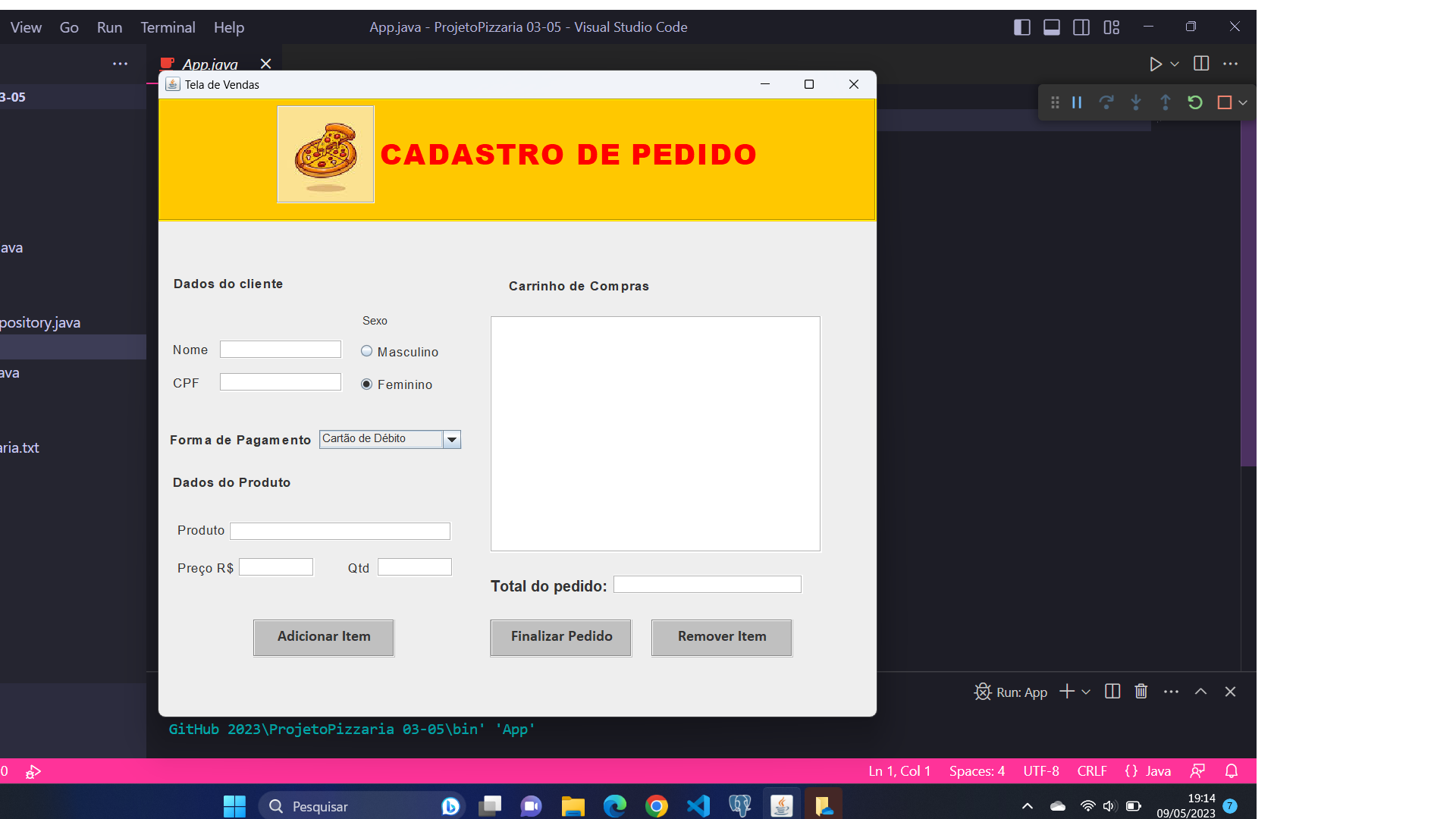The width and height of the screenshot is (1456, 819).
Task: Split the terminal panel
Action: 1112,691
